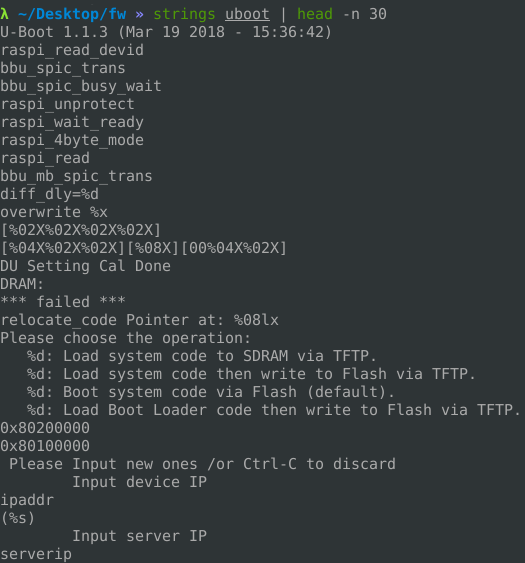Click the 0x80200000 address text

[45, 428]
